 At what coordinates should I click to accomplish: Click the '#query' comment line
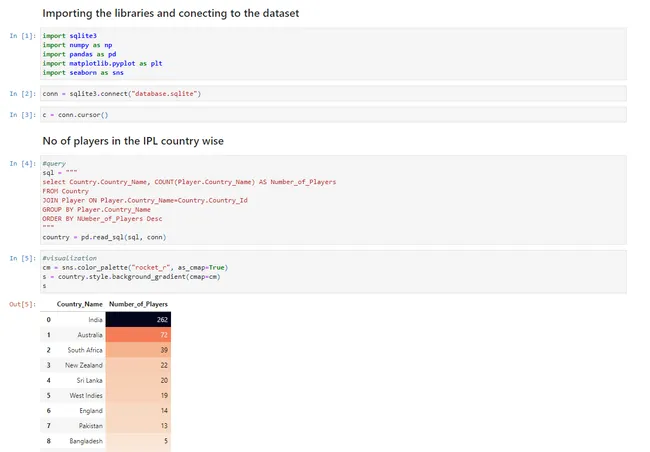[54, 163]
